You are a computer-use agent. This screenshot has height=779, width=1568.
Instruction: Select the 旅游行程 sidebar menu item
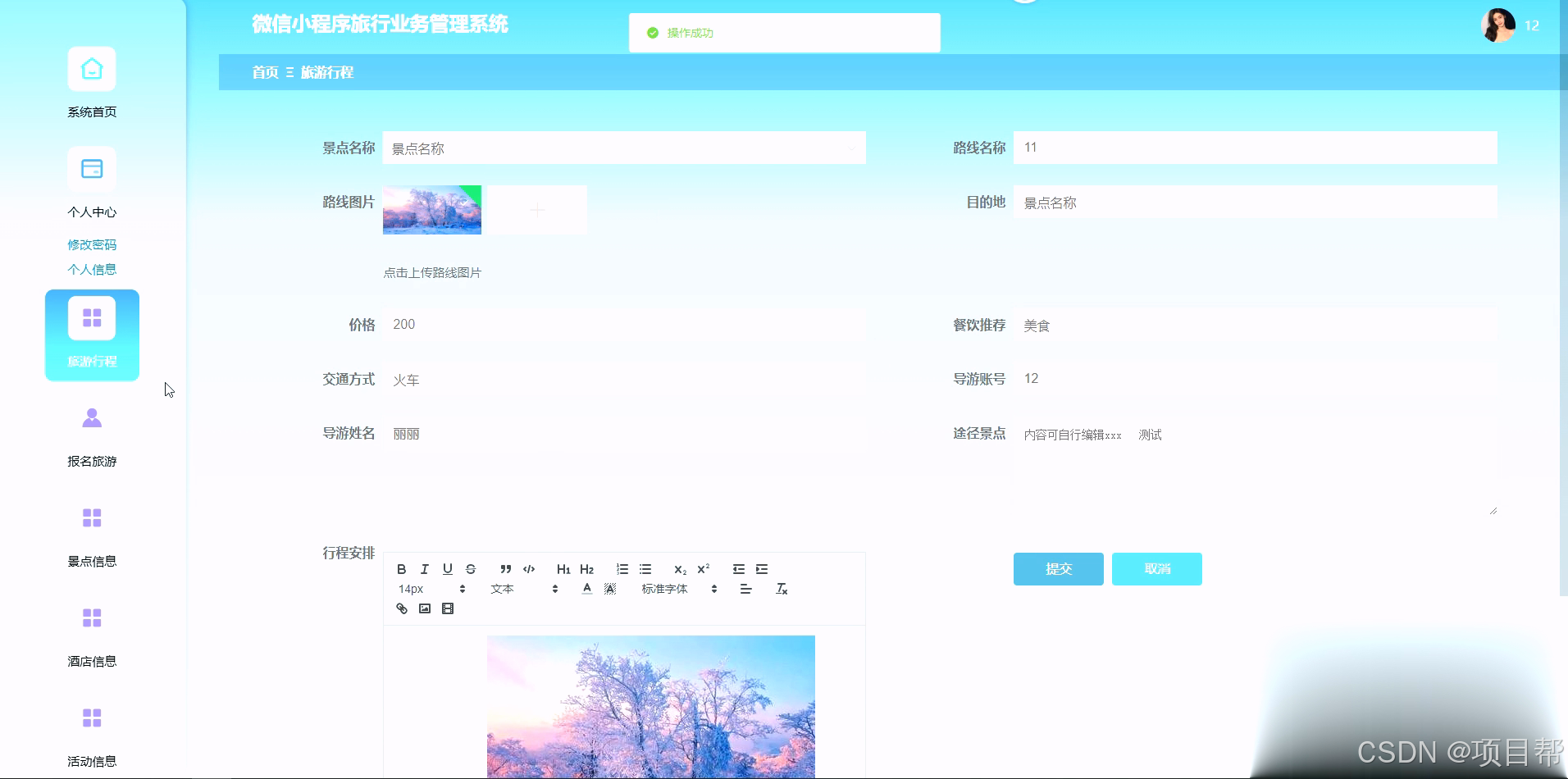[92, 335]
